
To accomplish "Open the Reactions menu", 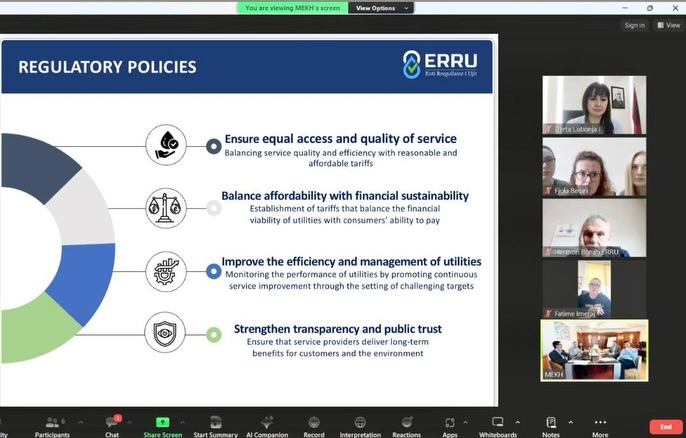I will point(406,425).
